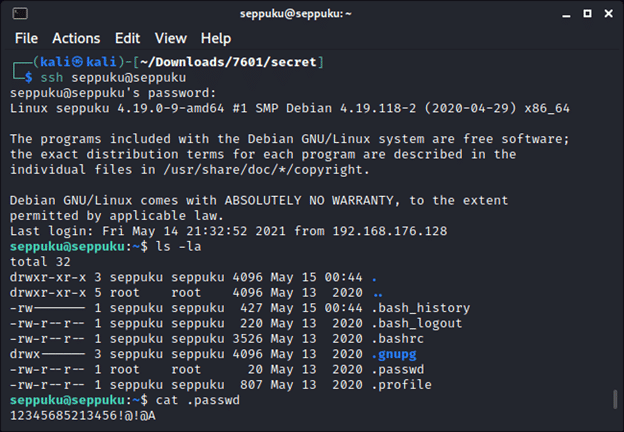
Task: Open the Actions menu
Action: [x=76, y=38]
